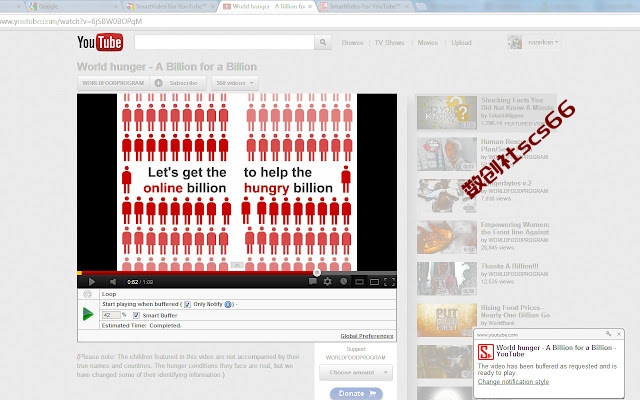This screenshot has width=640, height=400.
Task: Open Movies link
Action: tap(427, 42)
